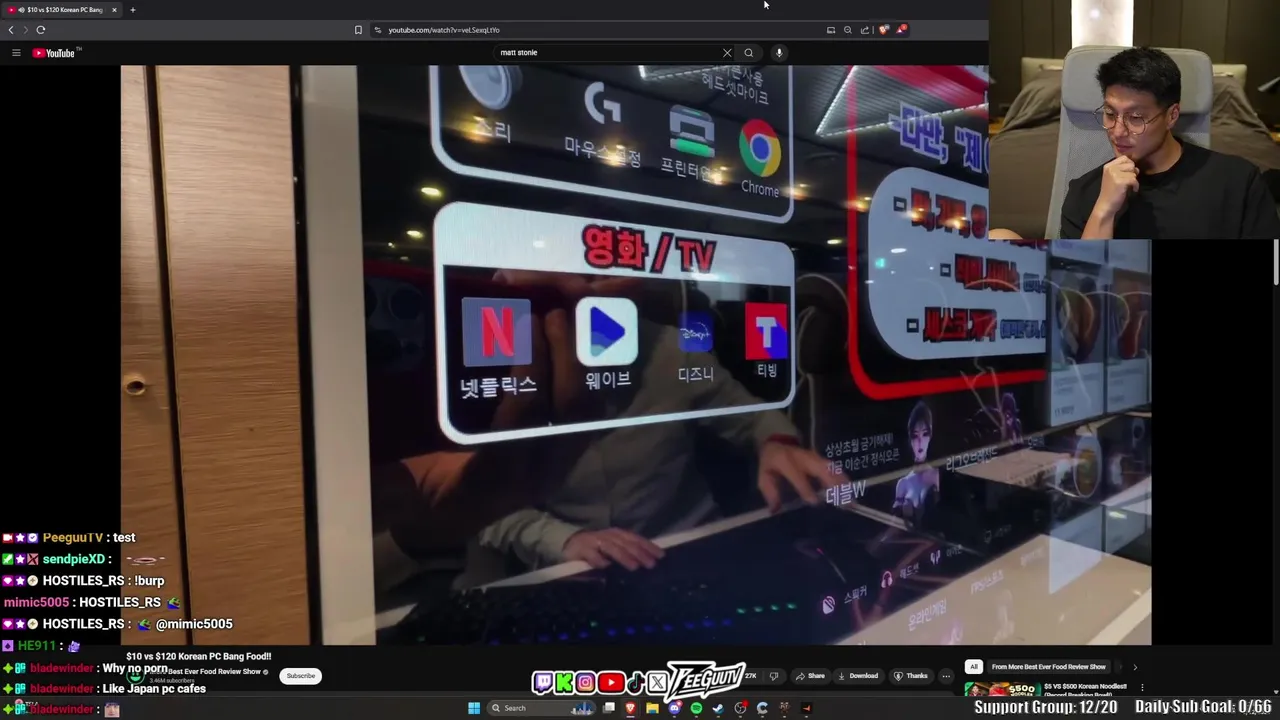Open the Brave Shields lion icon
Screen dimensions: 1280x720
883,30
